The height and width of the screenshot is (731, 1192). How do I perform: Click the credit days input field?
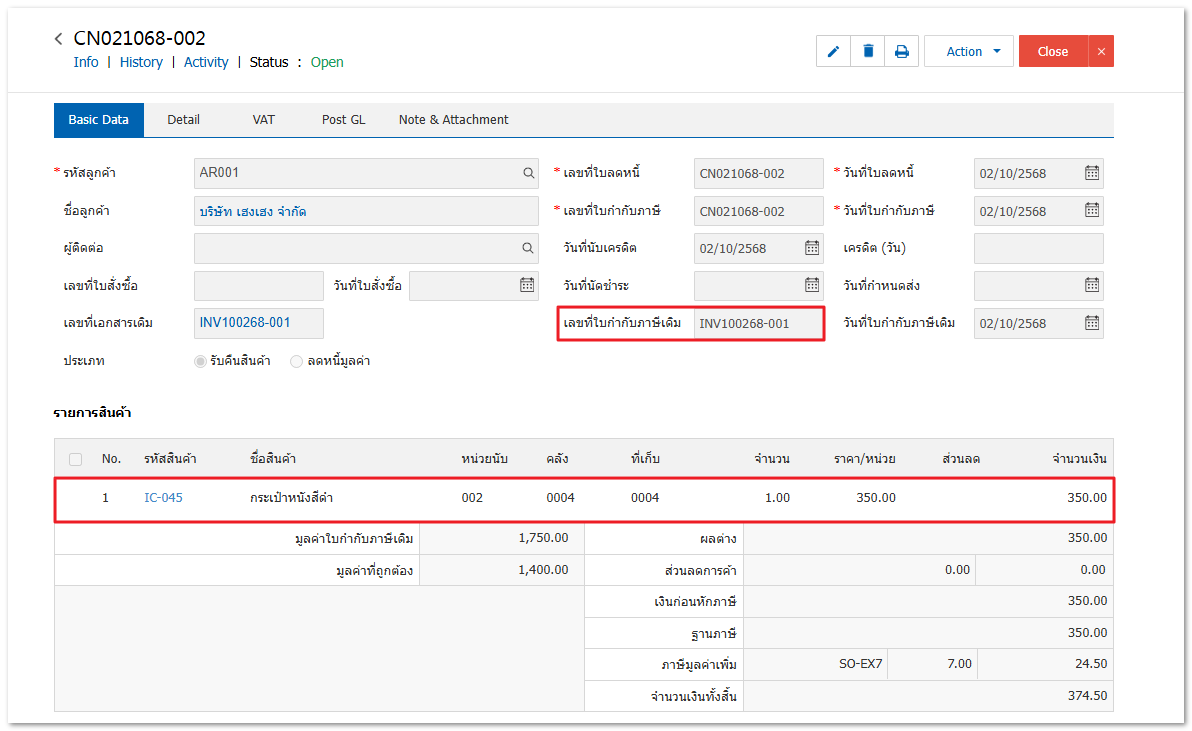(x=1038, y=248)
